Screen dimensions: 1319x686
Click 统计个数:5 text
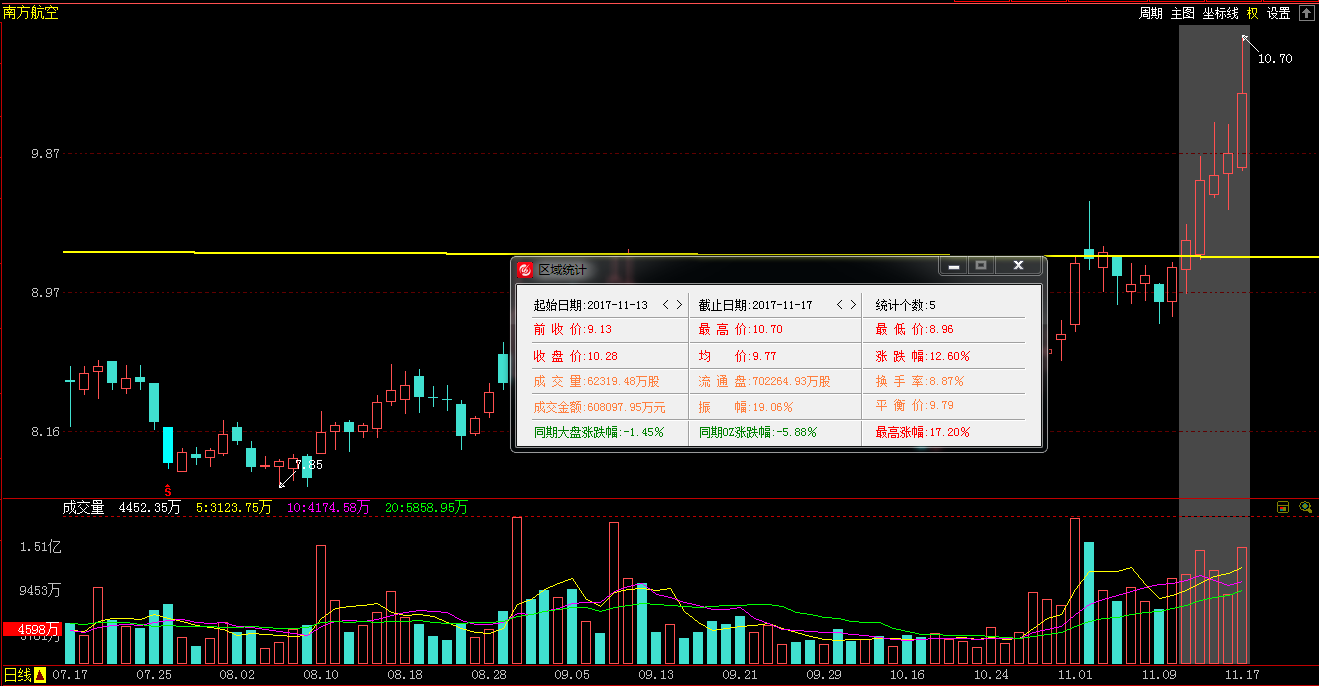906,305
